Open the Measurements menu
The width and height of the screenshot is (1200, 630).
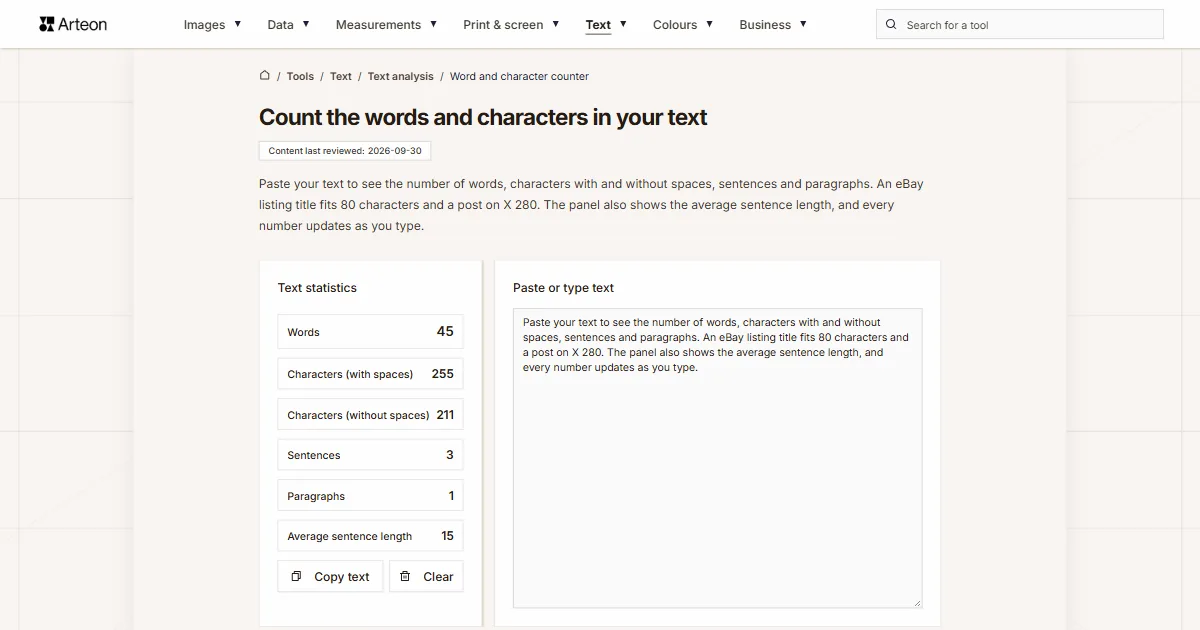tap(378, 24)
